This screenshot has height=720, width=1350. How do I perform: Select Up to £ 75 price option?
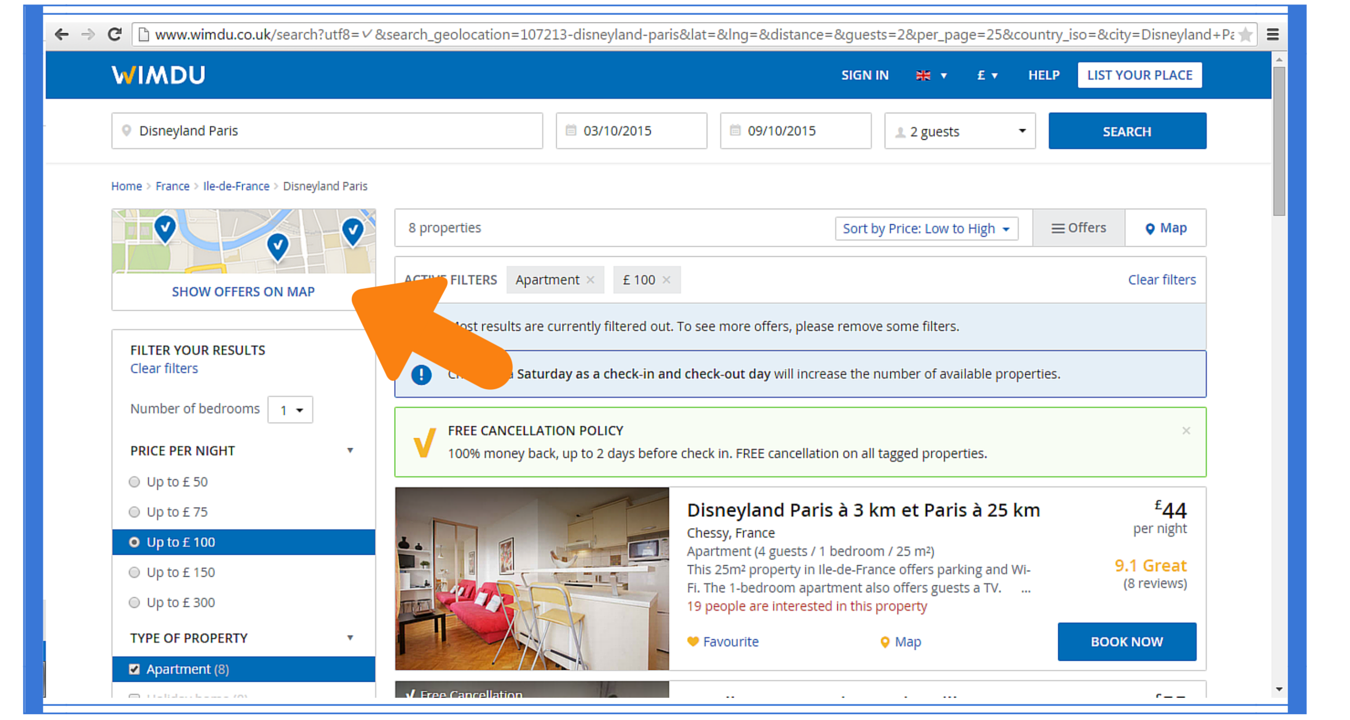tap(134, 512)
